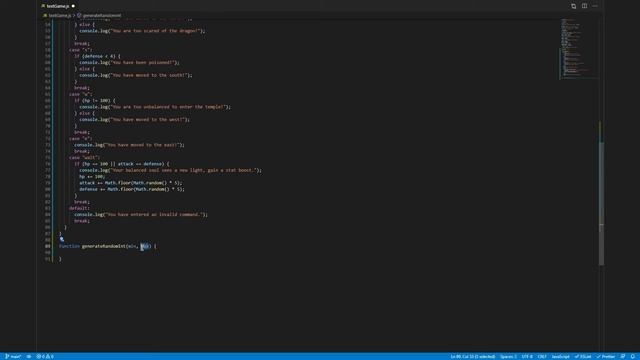Click the code minimap preview
The image size is (640, 360).
[577, 49]
